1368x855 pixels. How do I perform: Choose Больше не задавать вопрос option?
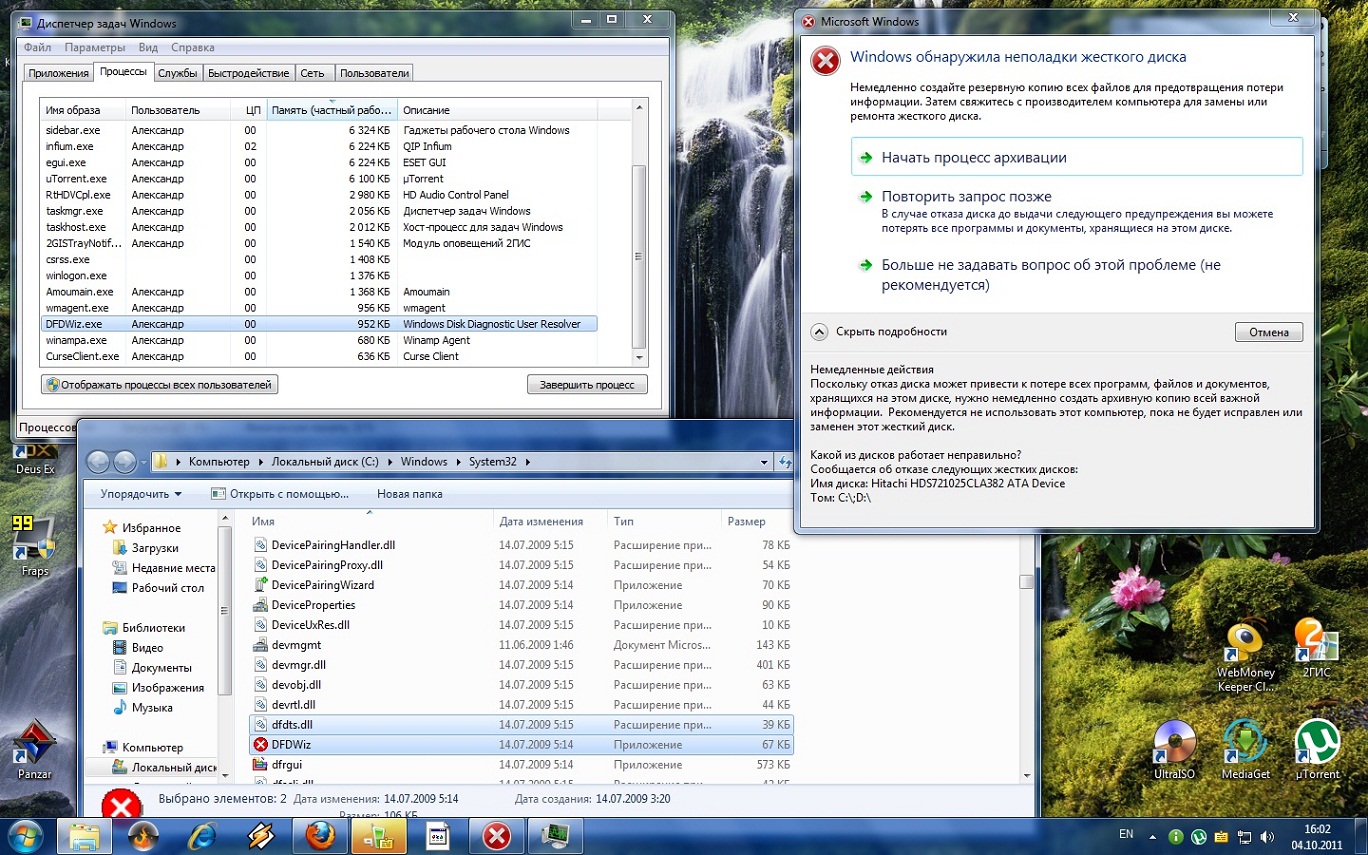[x=1078, y=275]
